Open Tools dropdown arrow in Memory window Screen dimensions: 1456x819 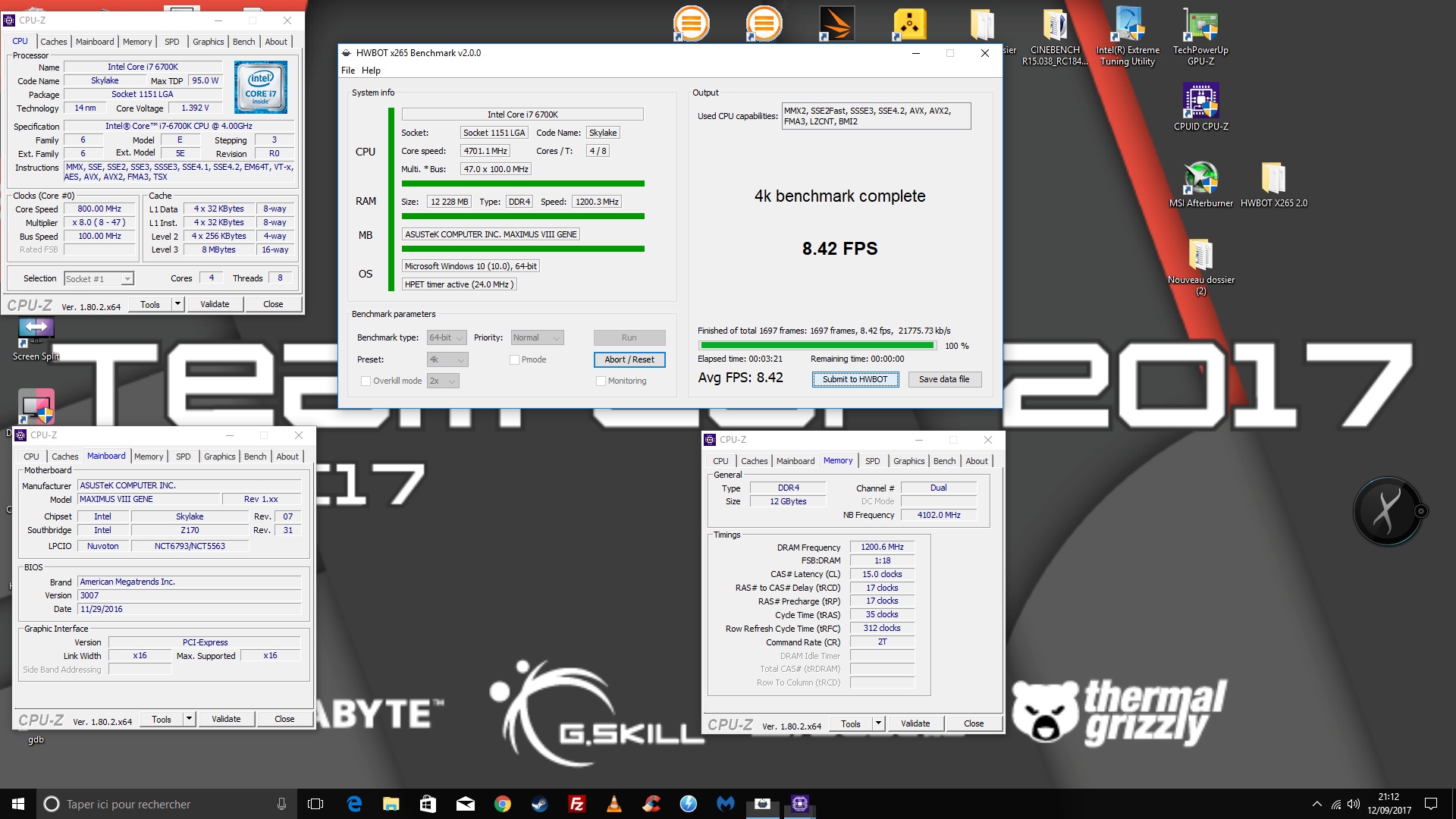tap(878, 723)
